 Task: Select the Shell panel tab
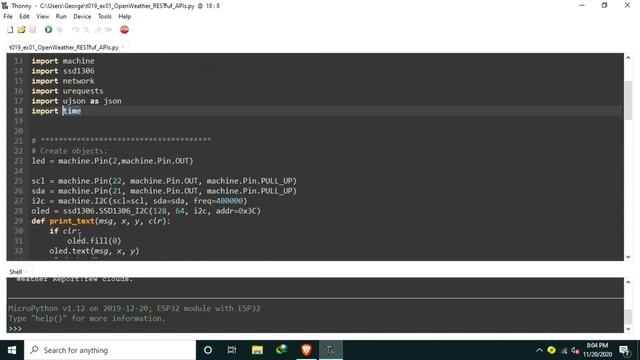[16, 272]
